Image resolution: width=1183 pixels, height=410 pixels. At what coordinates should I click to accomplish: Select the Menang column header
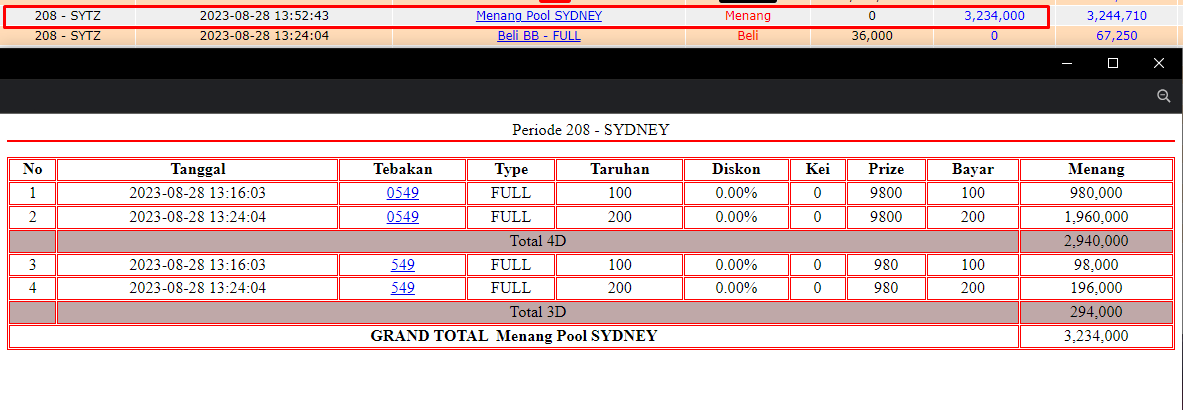(x=1096, y=170)
